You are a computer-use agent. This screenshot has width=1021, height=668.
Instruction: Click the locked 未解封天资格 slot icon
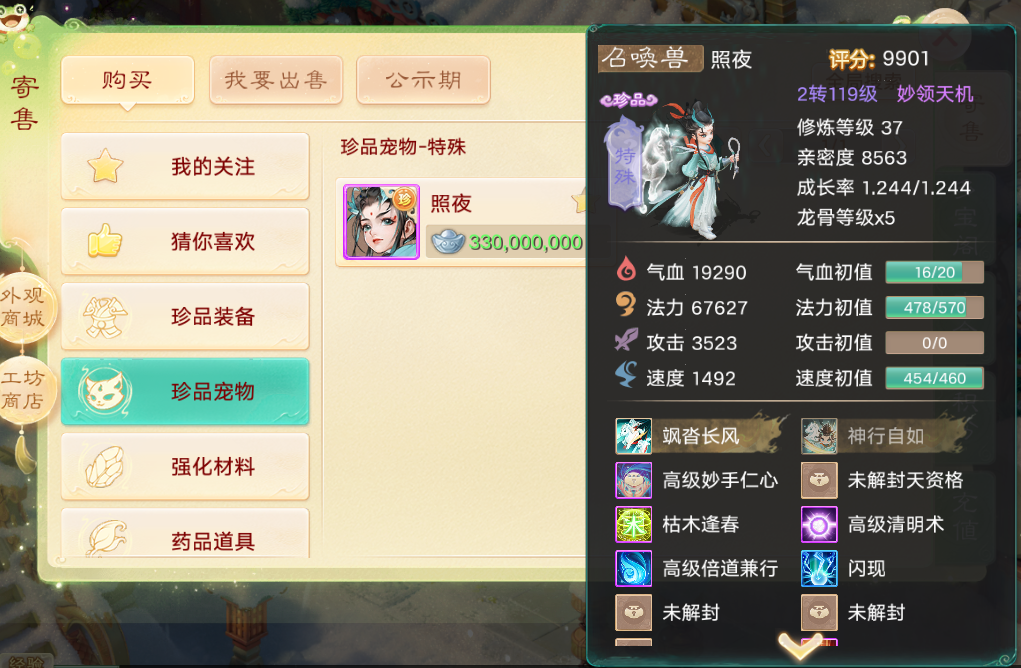click(818, 480)
